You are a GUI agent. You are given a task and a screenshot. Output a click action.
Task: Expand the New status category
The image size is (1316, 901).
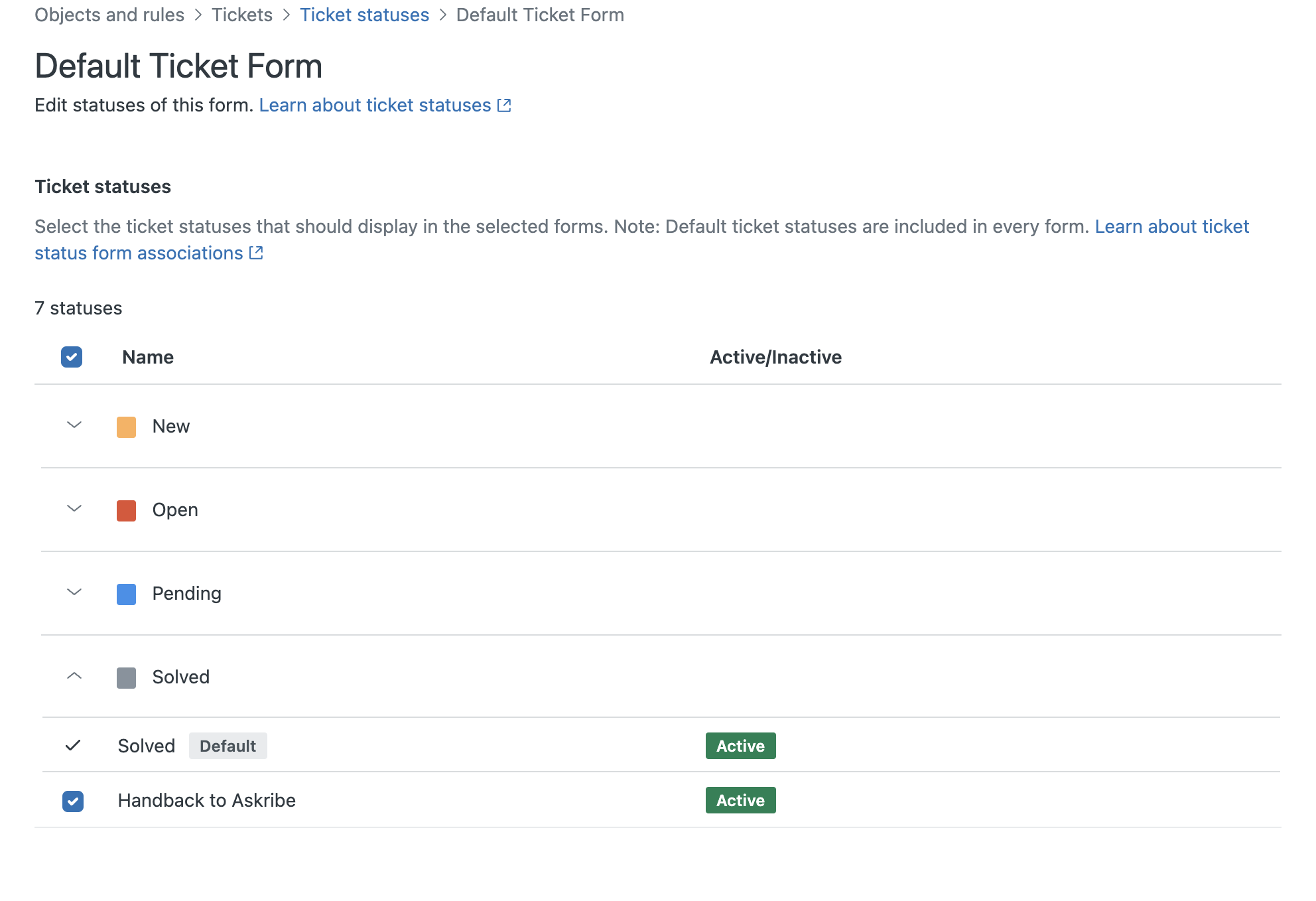74,425
